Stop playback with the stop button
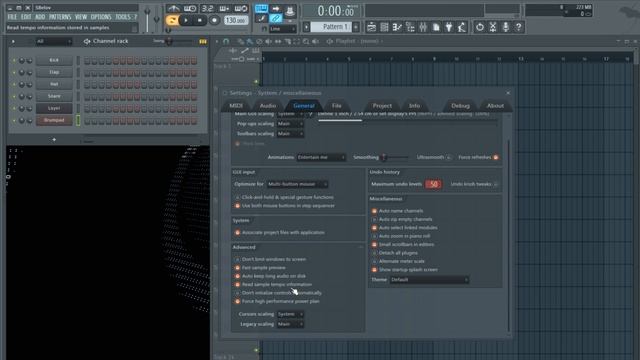 (x=200, y=20)
